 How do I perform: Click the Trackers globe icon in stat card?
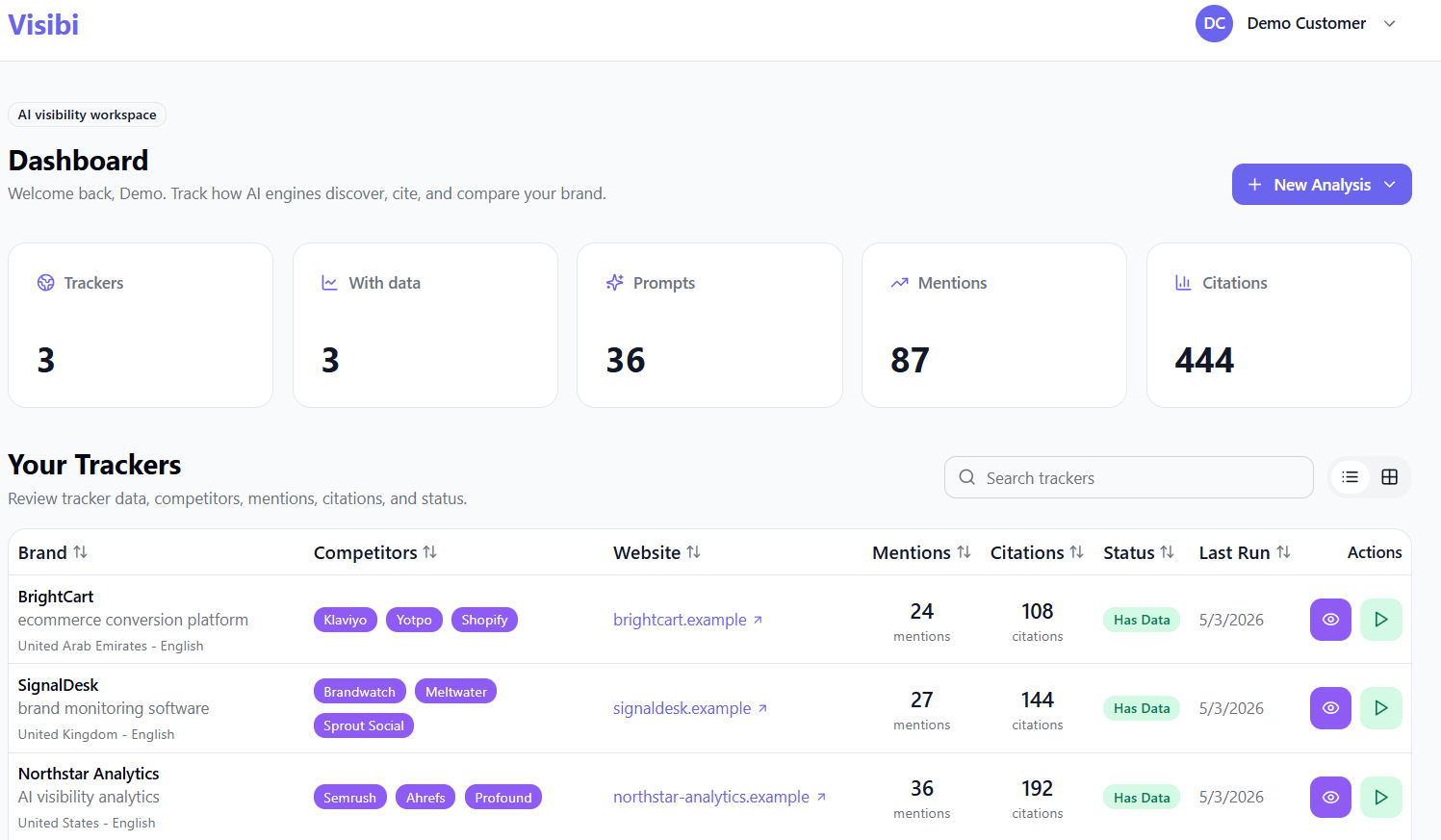point(45,283)
